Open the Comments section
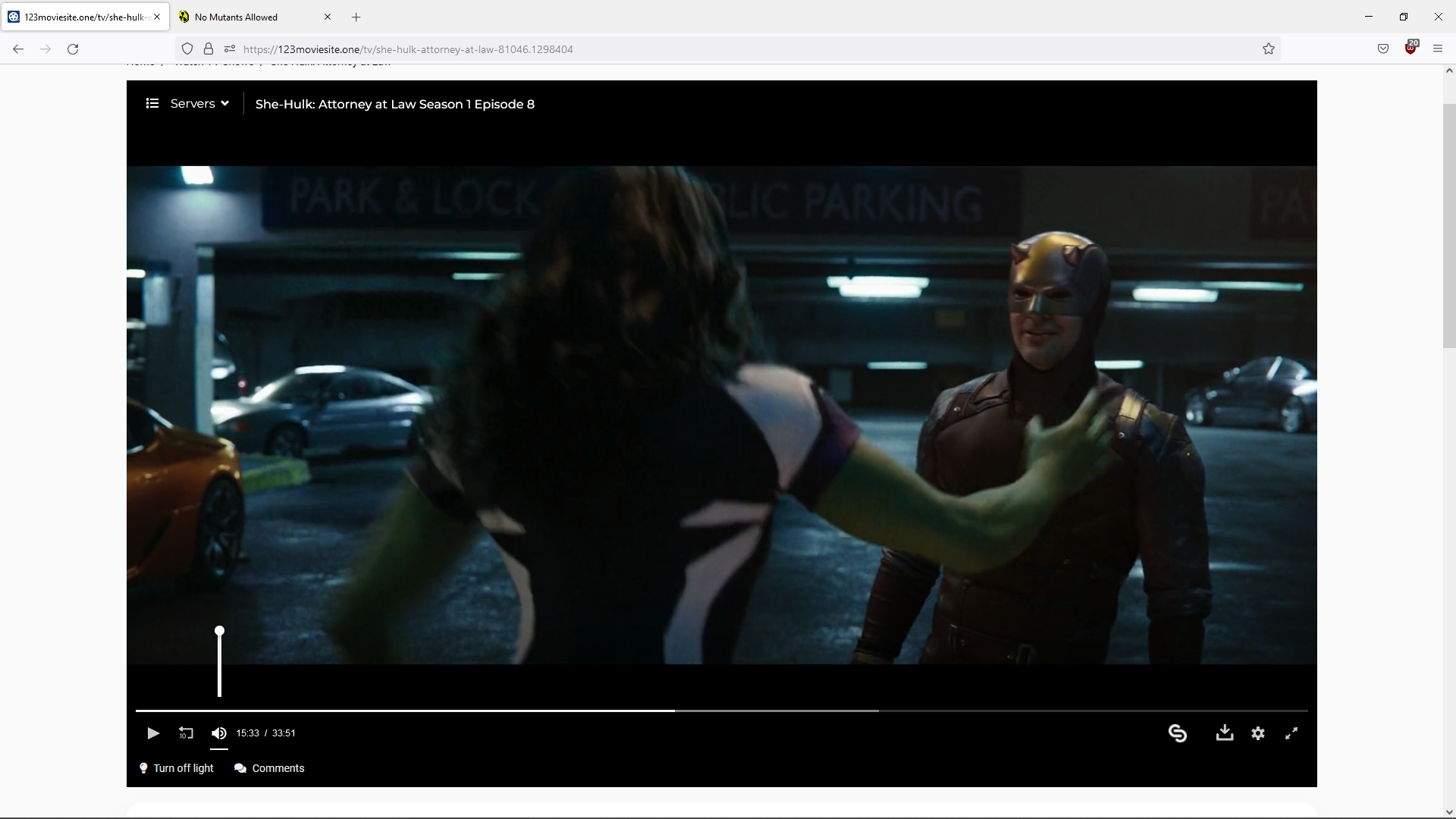The image size is (1456, 819). pyautogui.click(x=269, y=768)
